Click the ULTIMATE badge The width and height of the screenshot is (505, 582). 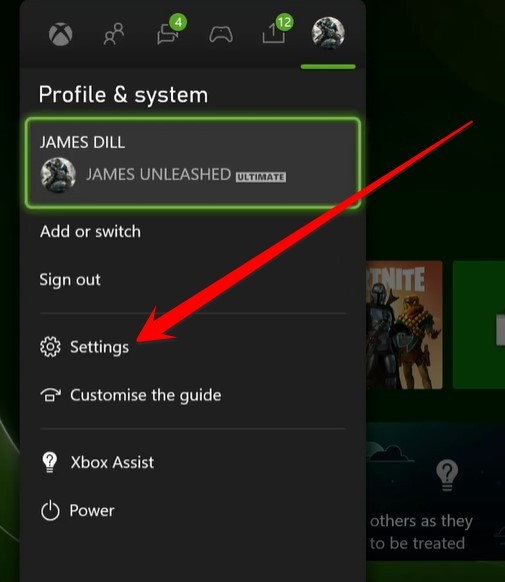coord(261,177)
